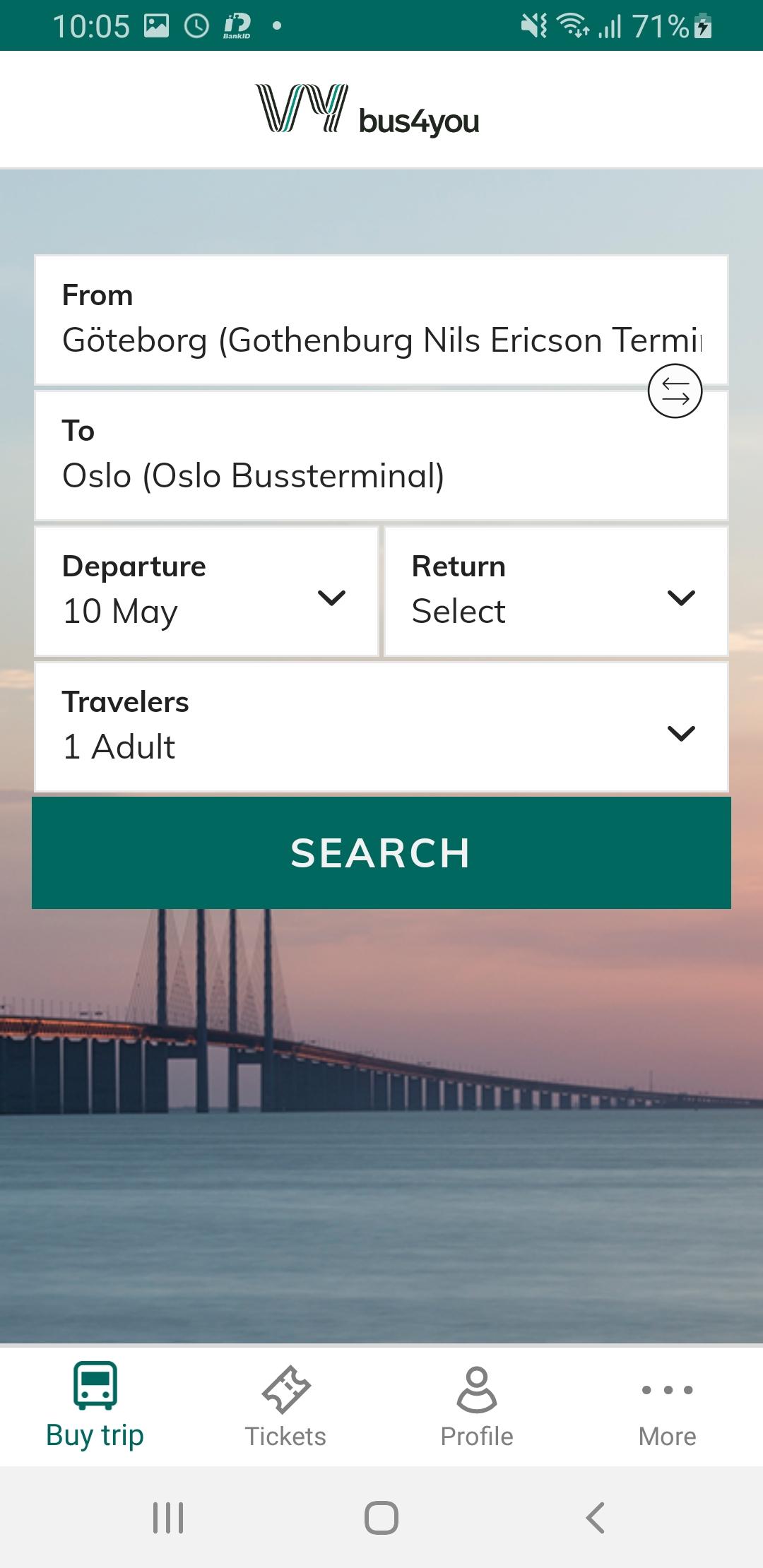The height and width of the screenshot is (1568, 763).
Task: Expand the Departure date chevron
Action: click(331, 598)
